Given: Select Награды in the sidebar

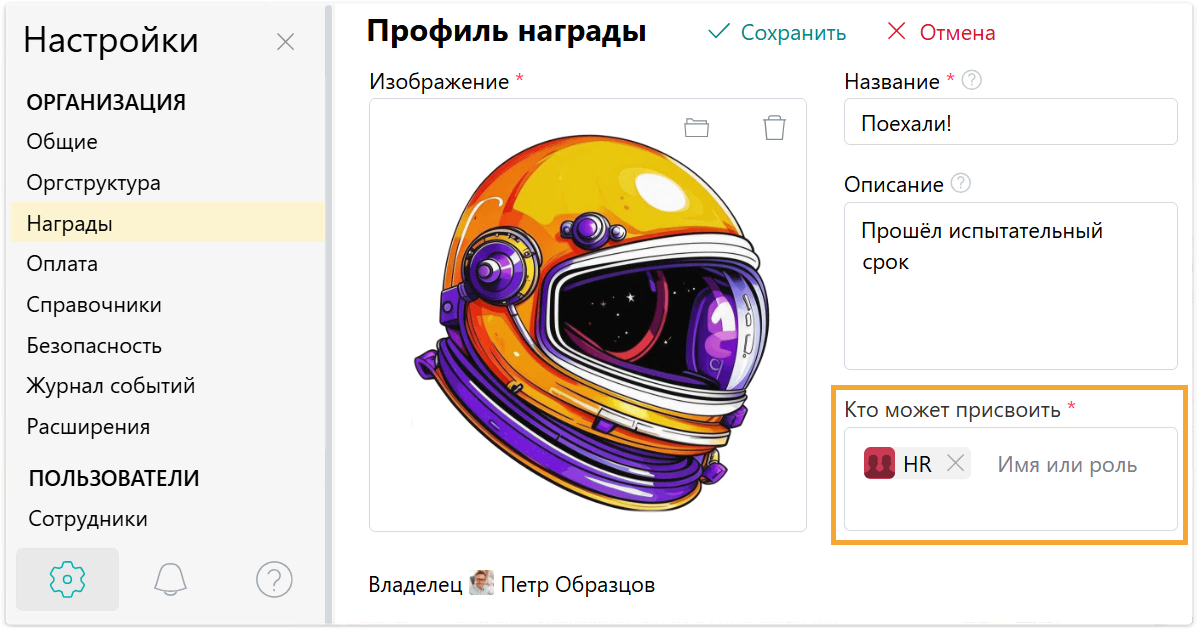Looking at the screenshot, I should click(x=70, y=224).
